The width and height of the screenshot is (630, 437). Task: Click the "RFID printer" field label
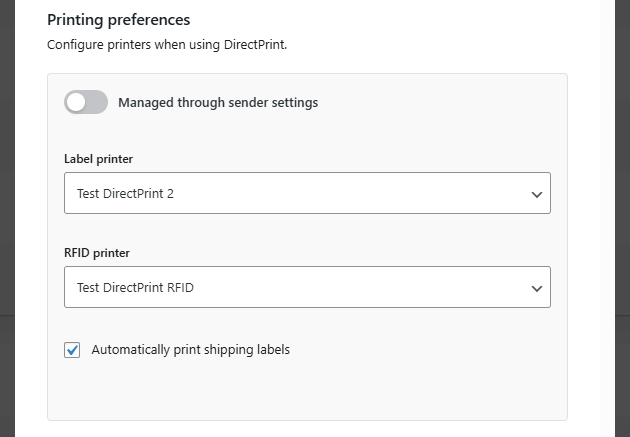96,253
